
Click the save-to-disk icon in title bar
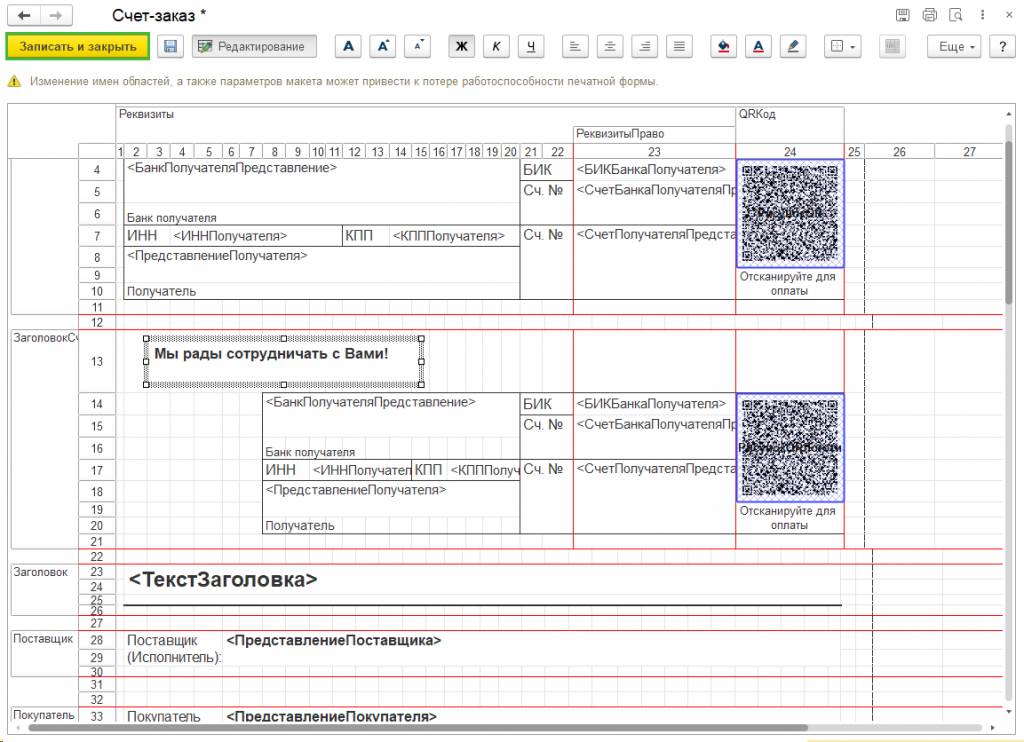pos(903,15)
